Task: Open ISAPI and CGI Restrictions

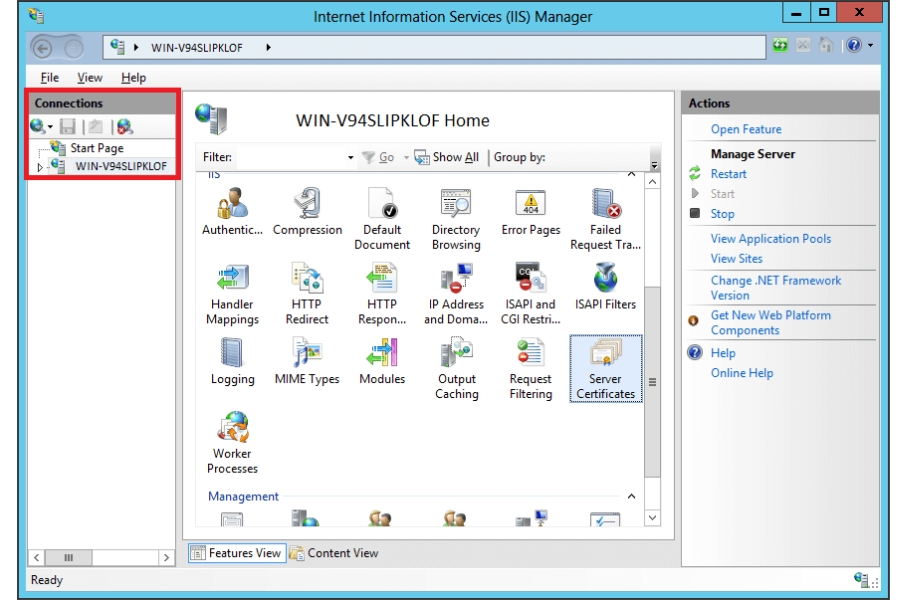Action: (530, 294)
